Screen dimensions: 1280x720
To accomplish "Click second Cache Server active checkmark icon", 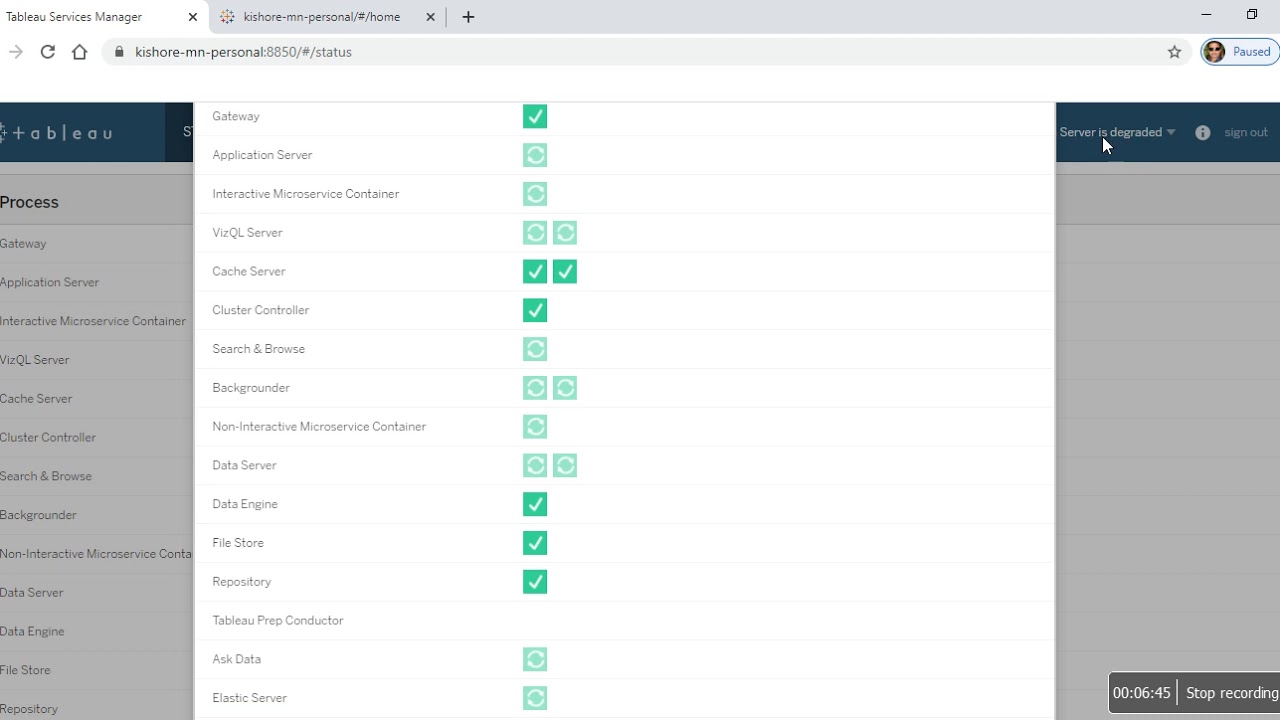I will pos(565,272).
